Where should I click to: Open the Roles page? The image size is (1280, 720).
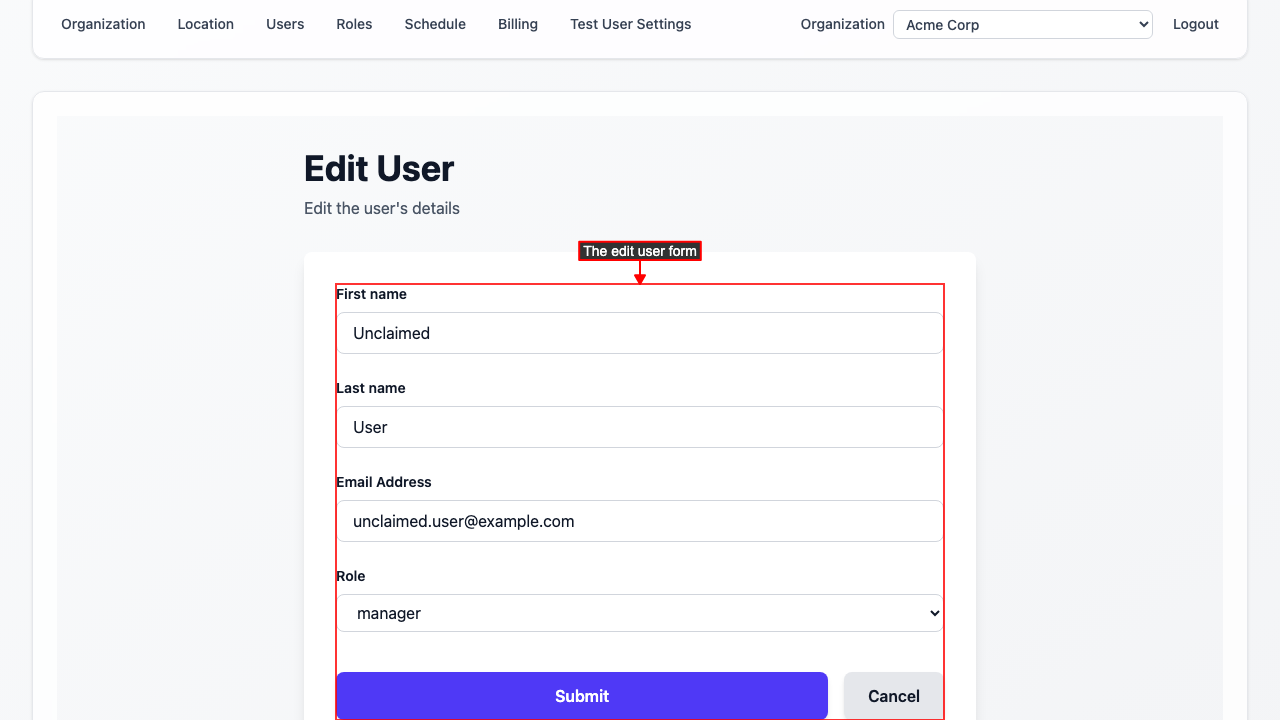click(x=354, y=24)
